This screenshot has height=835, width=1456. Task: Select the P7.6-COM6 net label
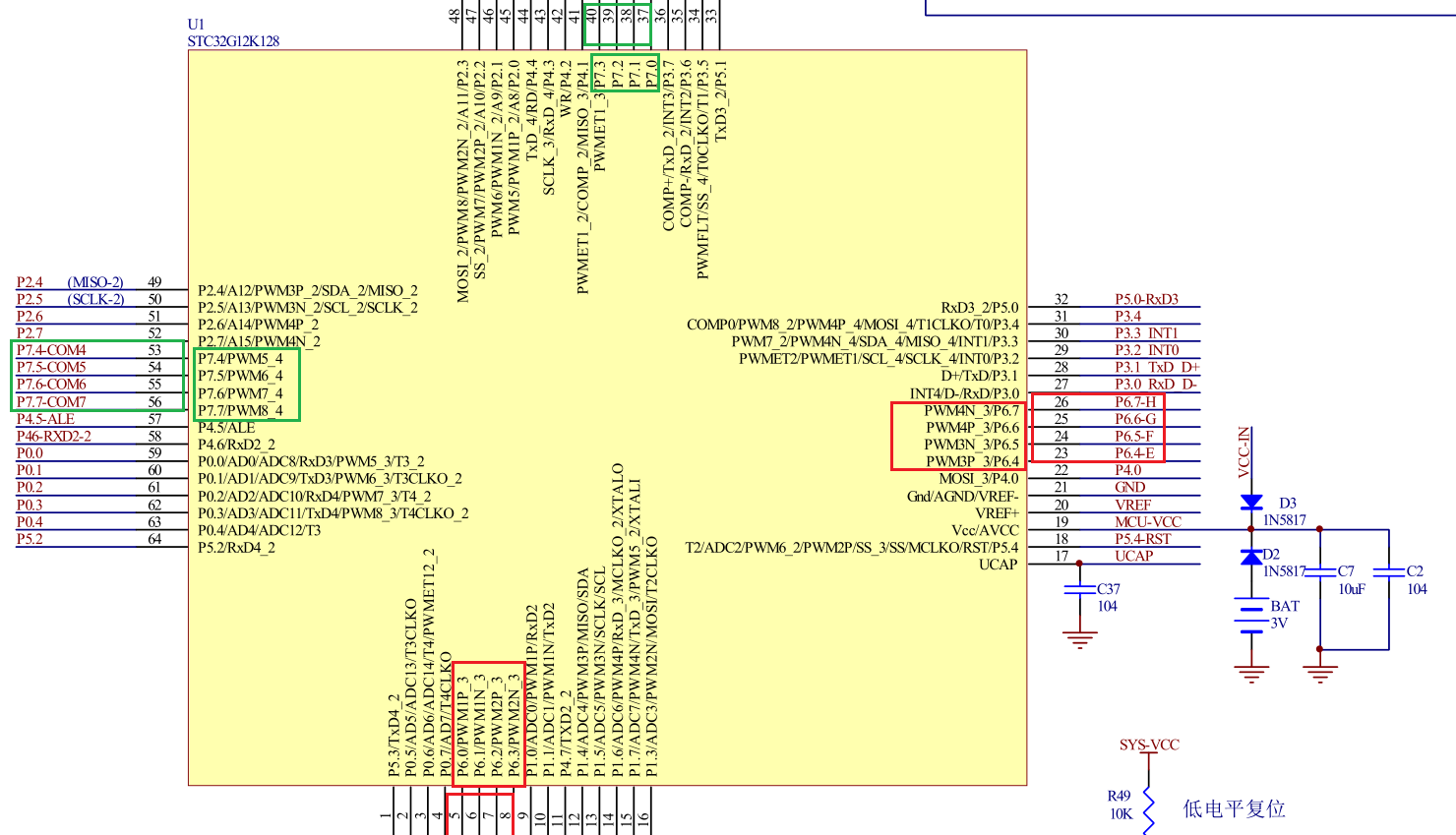(x=51, y=384)
